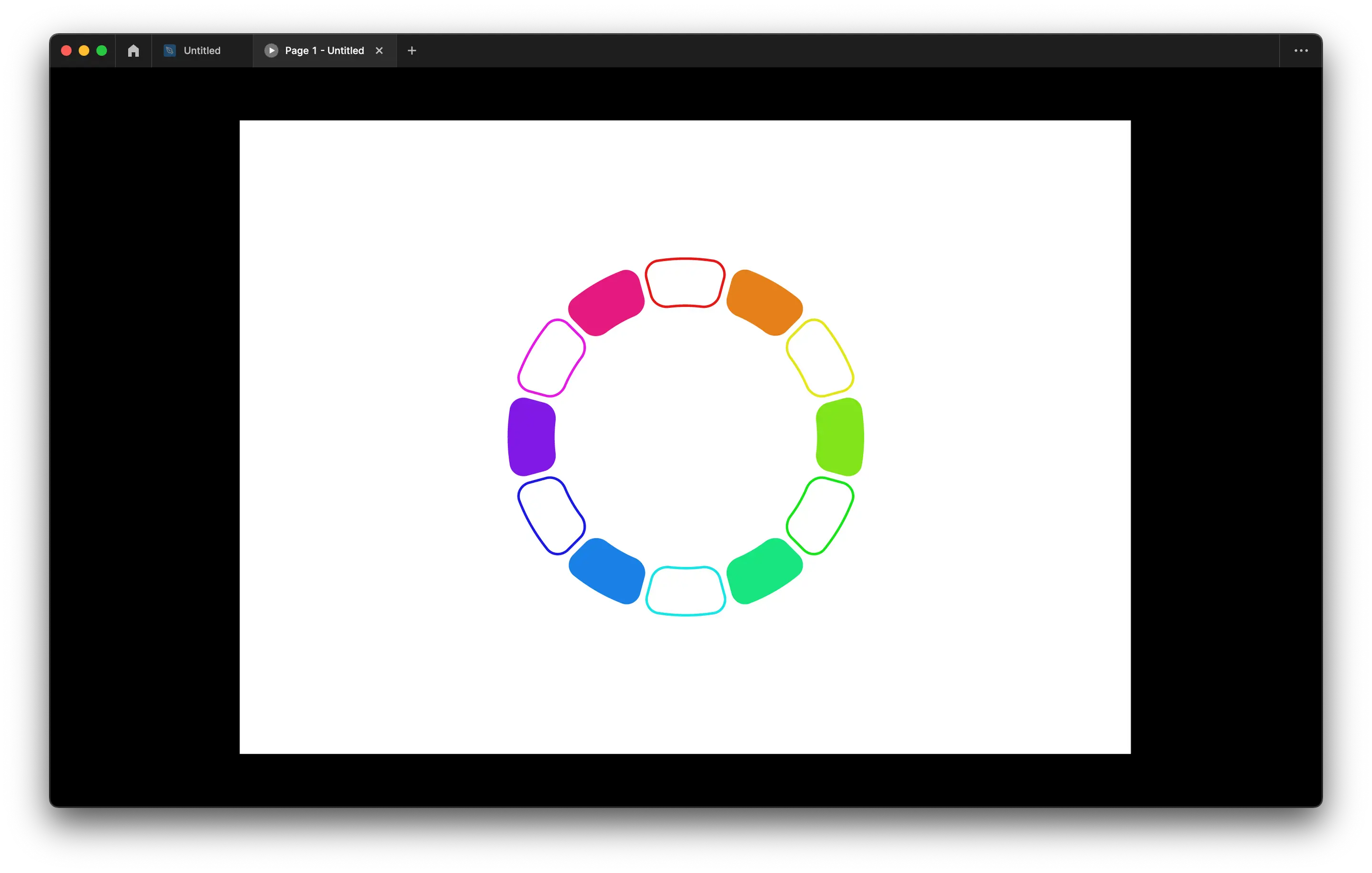
Task: Switch to the Untitled file tab
Action: [202, 51]
